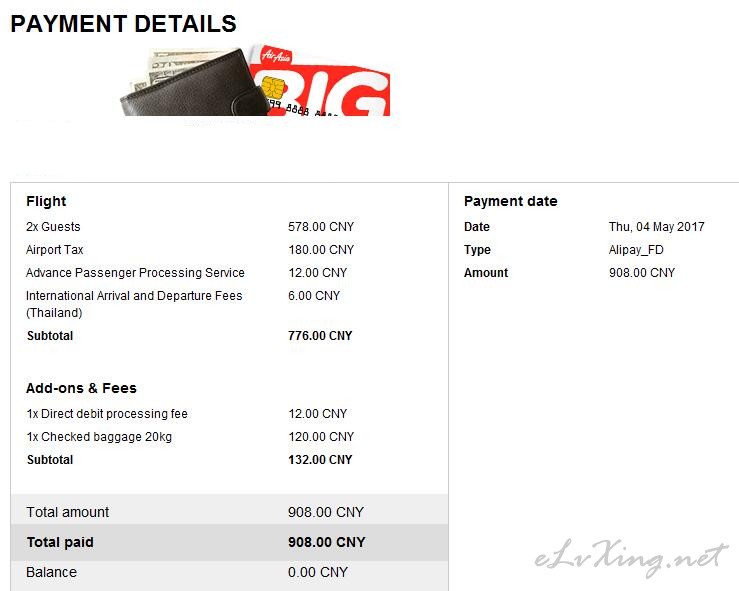This screenshot has width=739, height=591.
Task: Click the Alipay_FD payment type
Action: tap(636, 250)
